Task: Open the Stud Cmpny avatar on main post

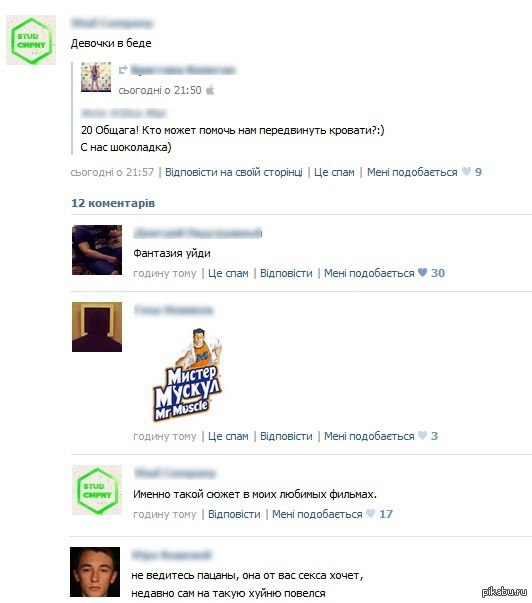Action: 31,40
